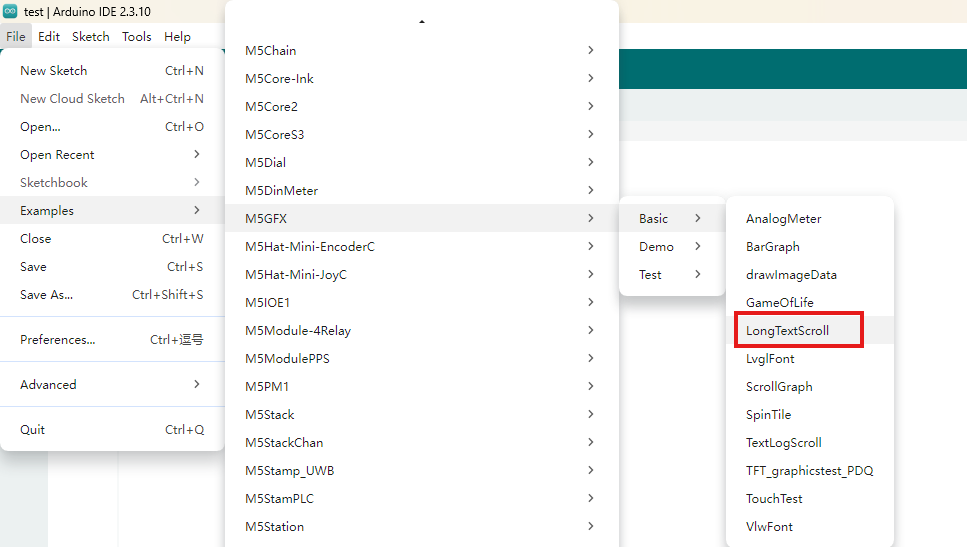Expand the M5PM1 examples
The width and height of the screenshot is (967, 547).
click(422, 387)
